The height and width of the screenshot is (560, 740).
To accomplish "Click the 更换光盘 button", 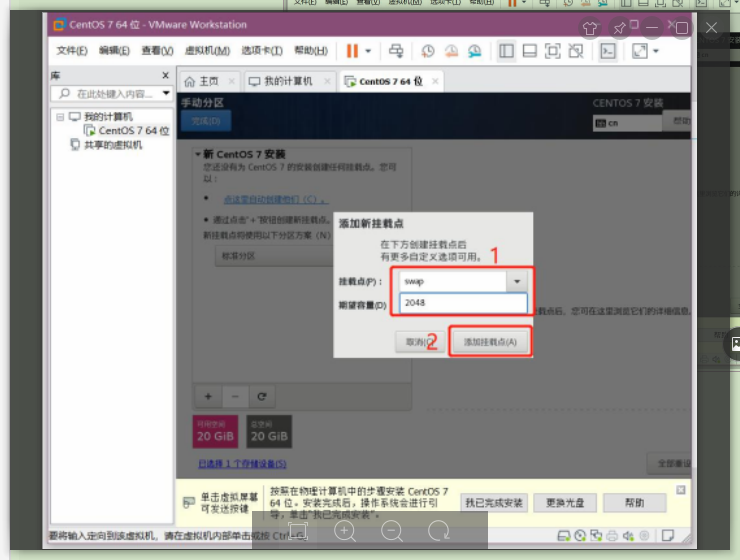I will (x=565, y=503).
